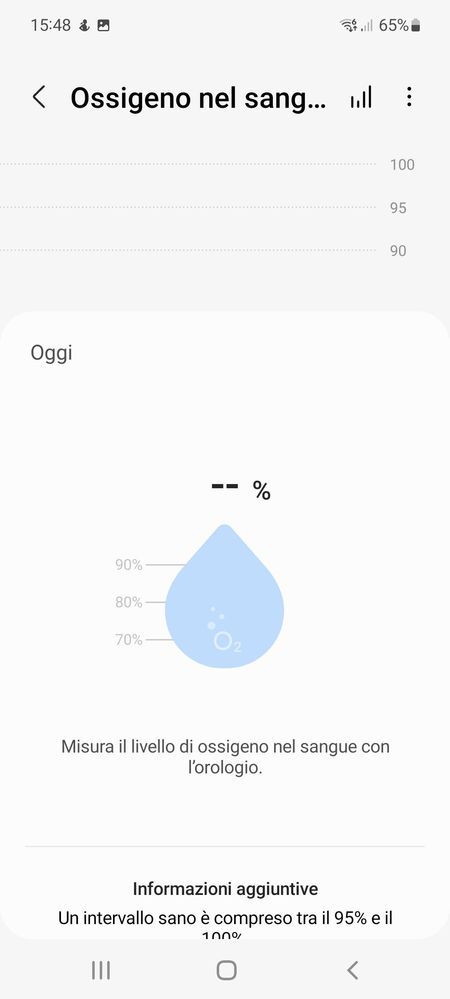The height and width of the screenshot is (999, 450).
Task: Tap the '-- %' oxygen reading
Action: [241, 490]
